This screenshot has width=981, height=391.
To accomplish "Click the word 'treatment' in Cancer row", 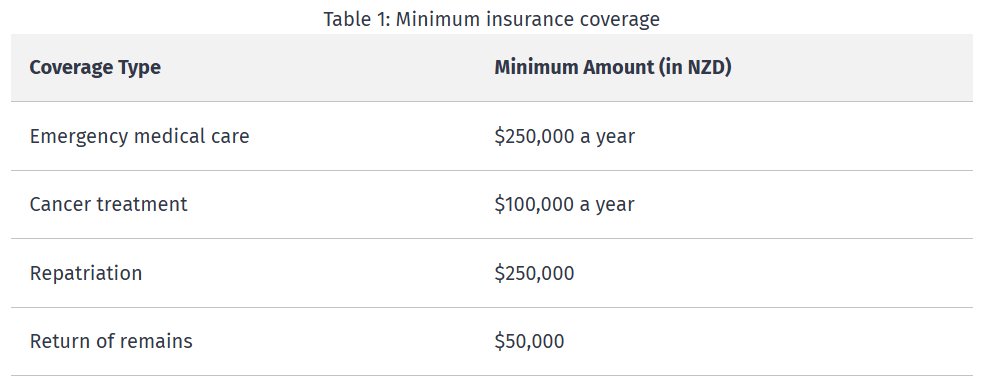I will tap(142, 204).
